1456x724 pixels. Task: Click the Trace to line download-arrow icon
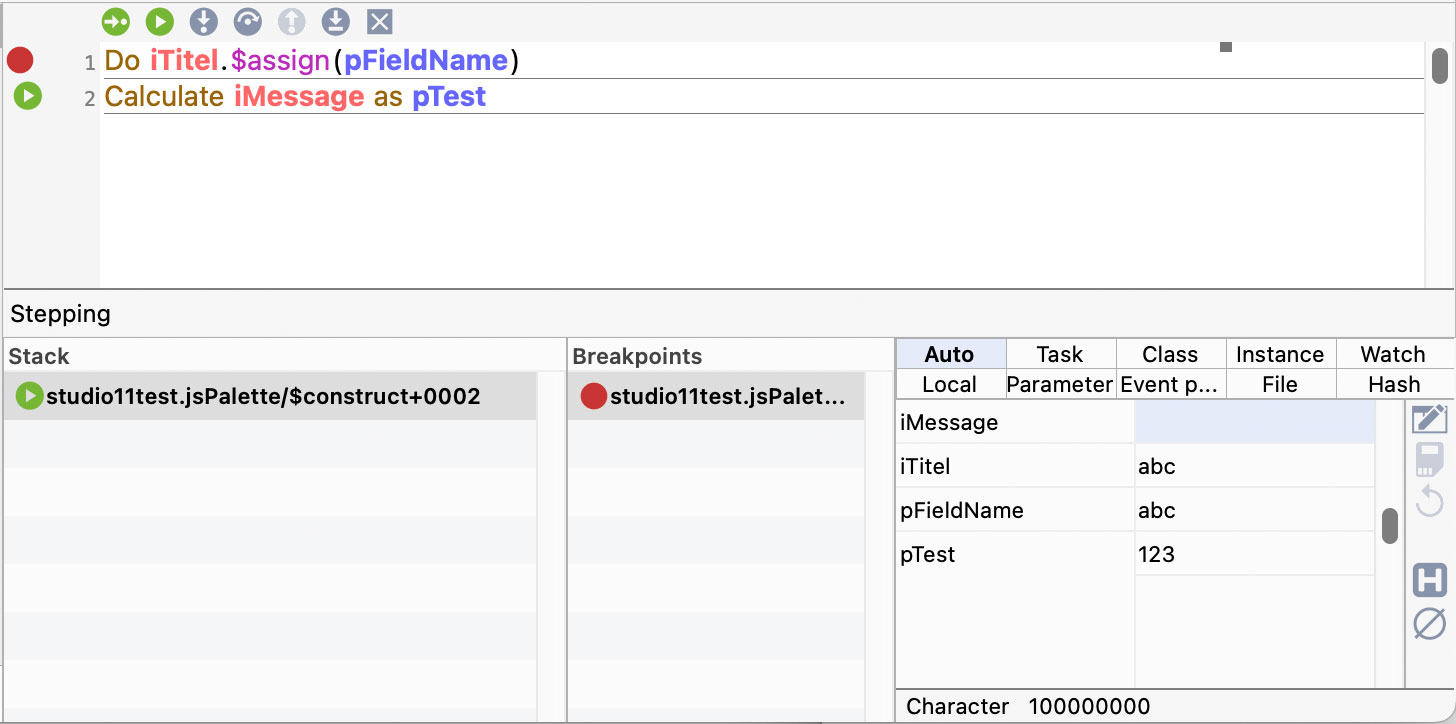(x=335, y=21)
